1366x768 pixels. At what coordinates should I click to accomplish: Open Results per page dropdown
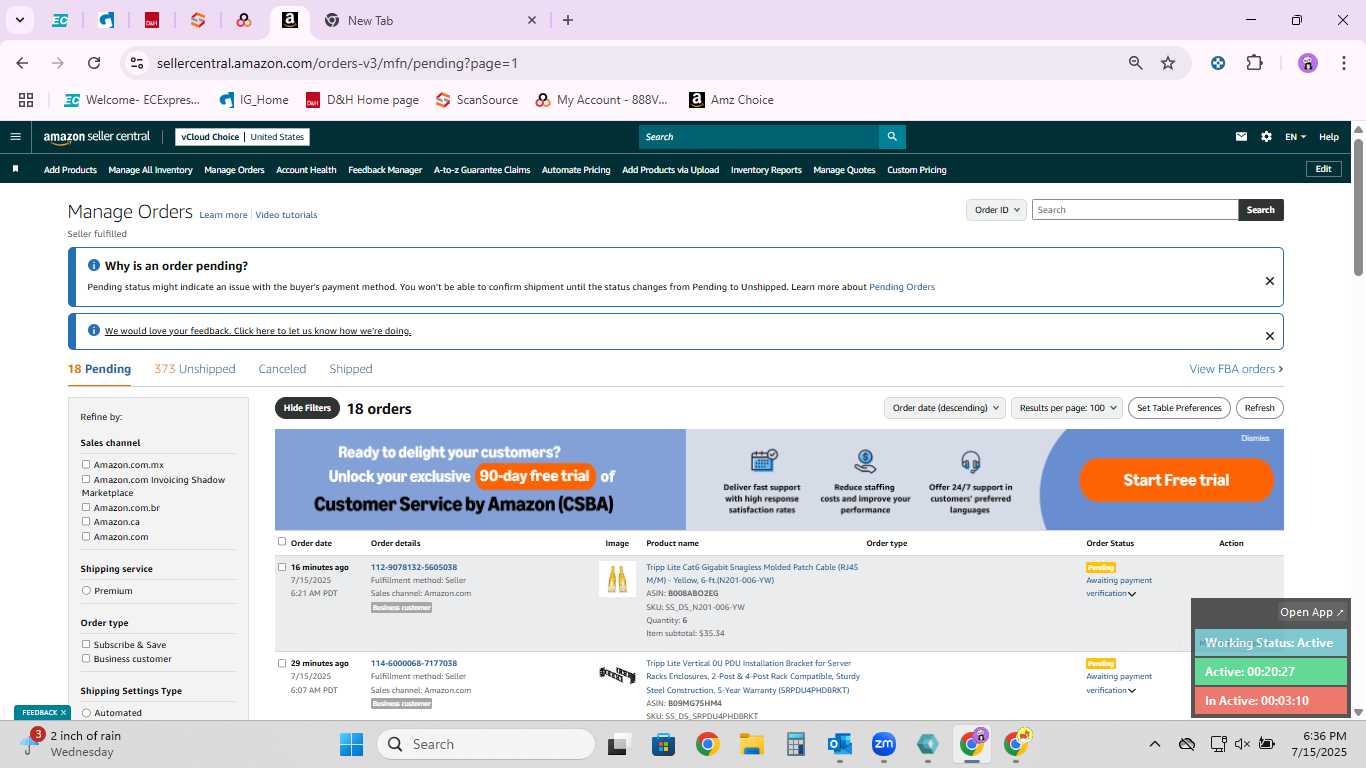[1067, 408]
